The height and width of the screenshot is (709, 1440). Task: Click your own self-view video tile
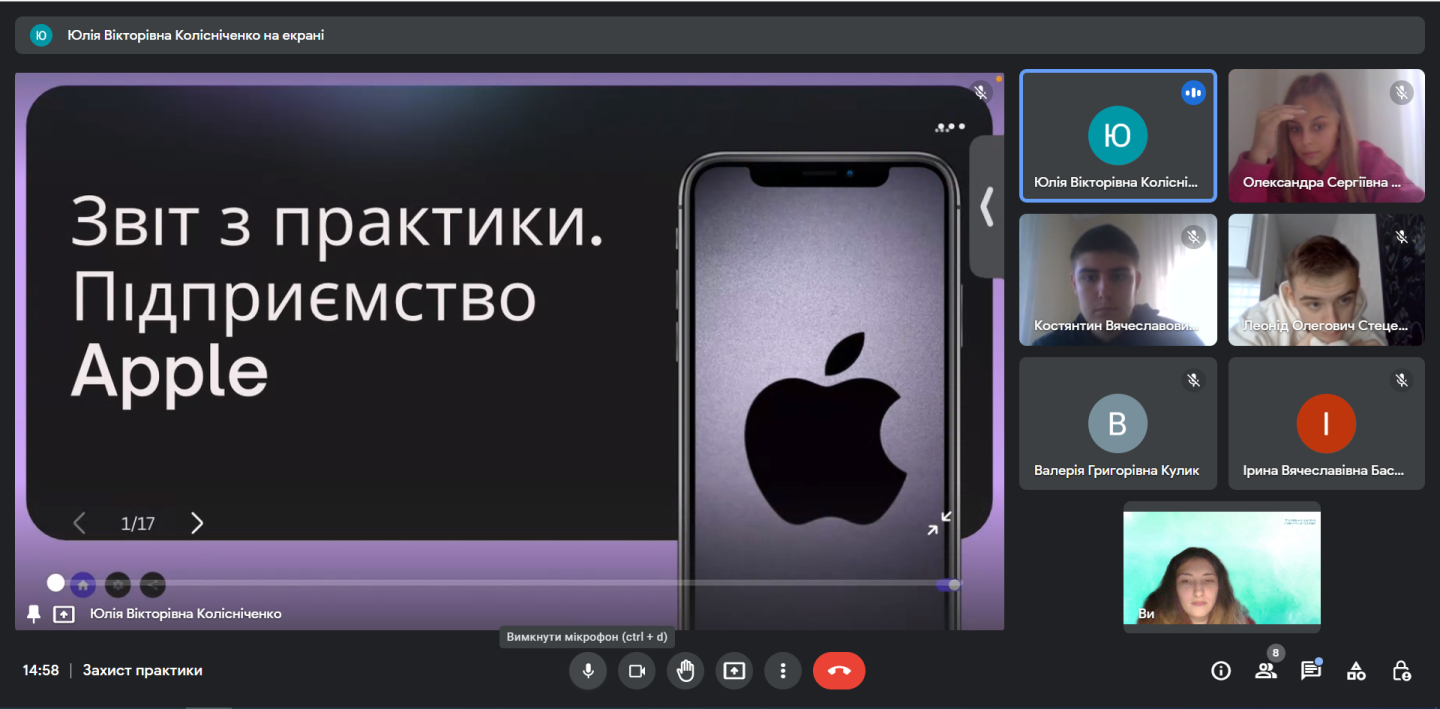pyautogui.click(x=1222, y=567)
